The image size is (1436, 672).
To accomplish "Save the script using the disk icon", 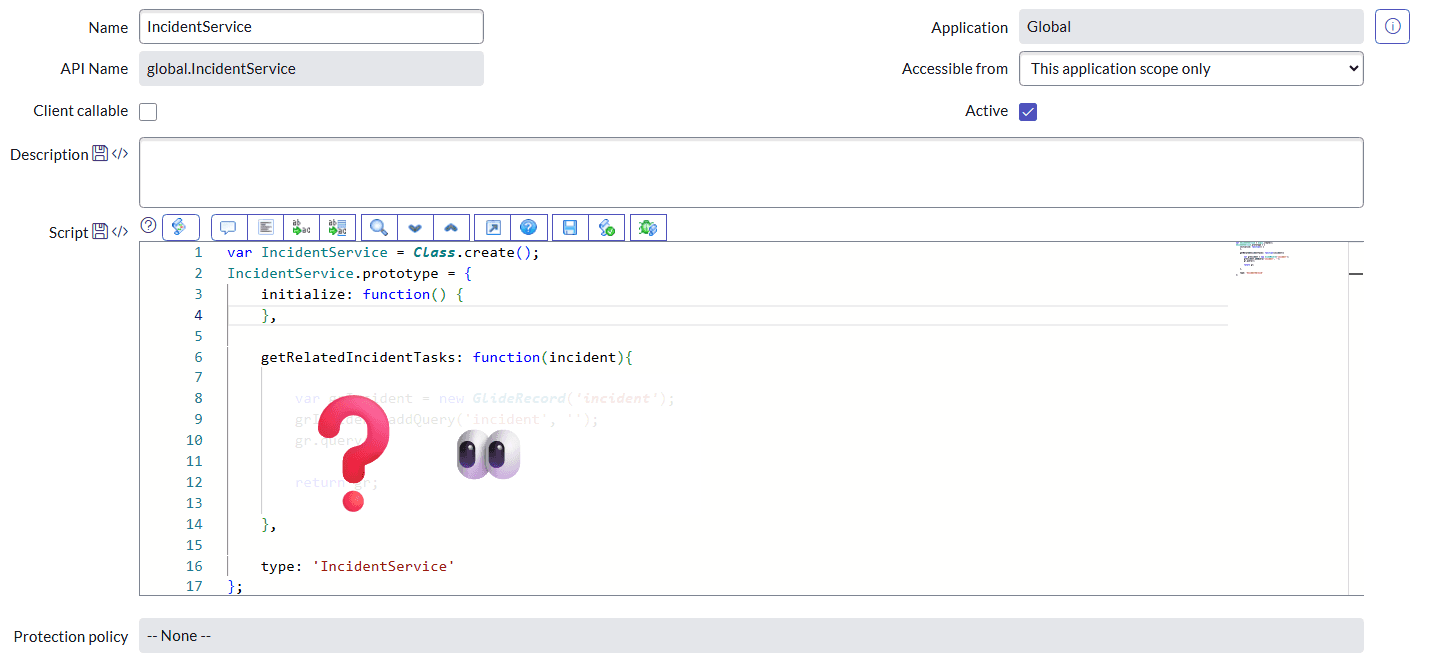I will click(569, 227).
